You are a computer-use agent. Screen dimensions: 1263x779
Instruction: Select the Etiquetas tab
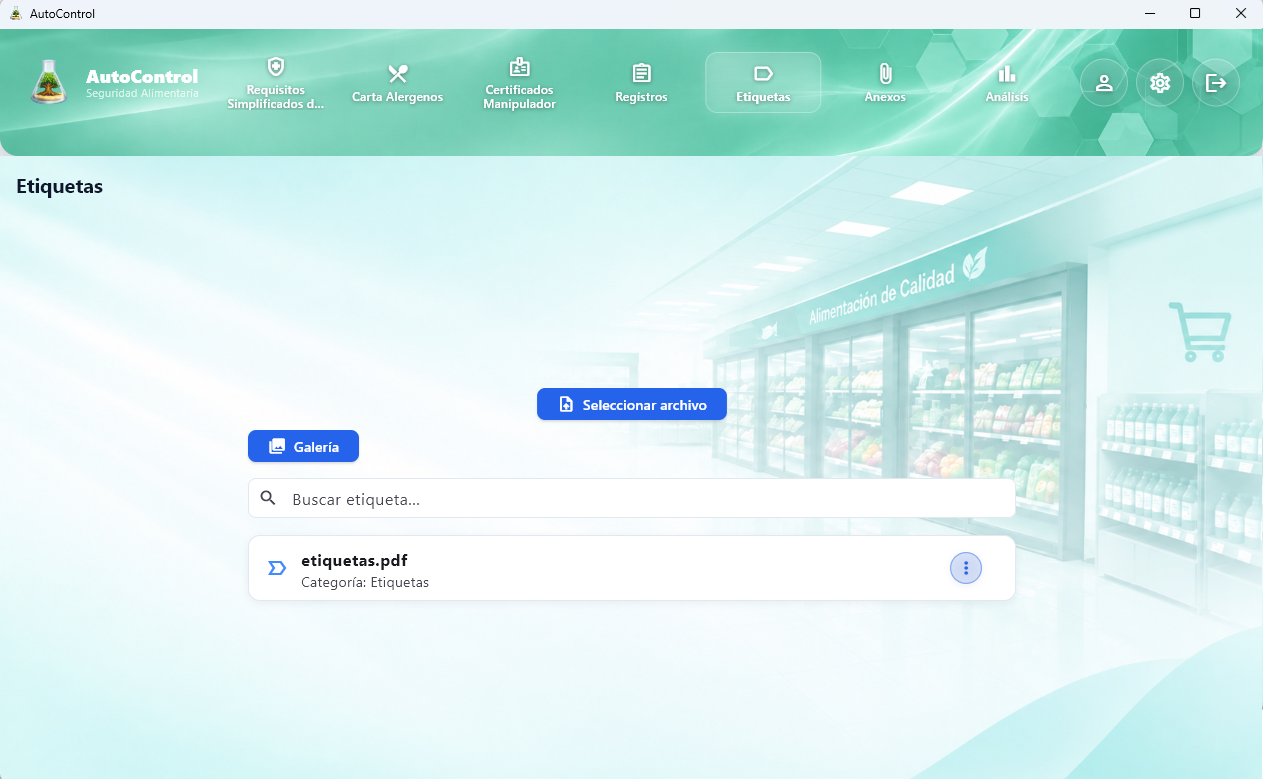763,82
